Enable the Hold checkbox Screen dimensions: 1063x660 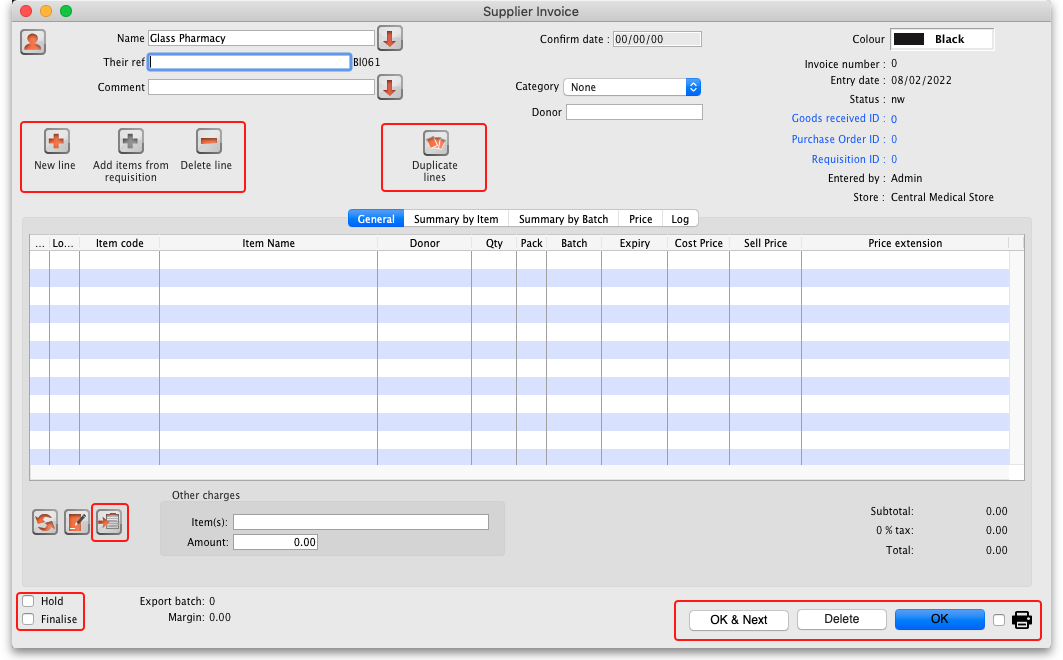pyautogui.click(x=29, y=601)
